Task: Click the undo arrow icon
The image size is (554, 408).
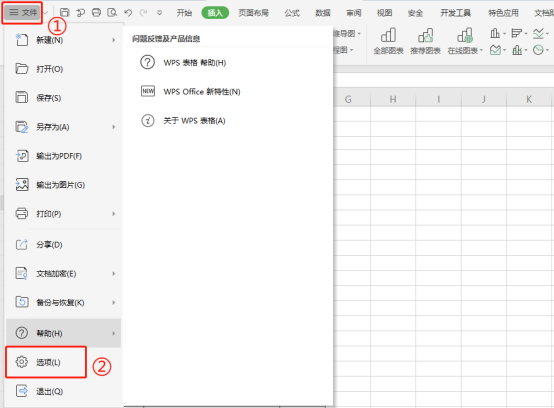Action: 128,13
